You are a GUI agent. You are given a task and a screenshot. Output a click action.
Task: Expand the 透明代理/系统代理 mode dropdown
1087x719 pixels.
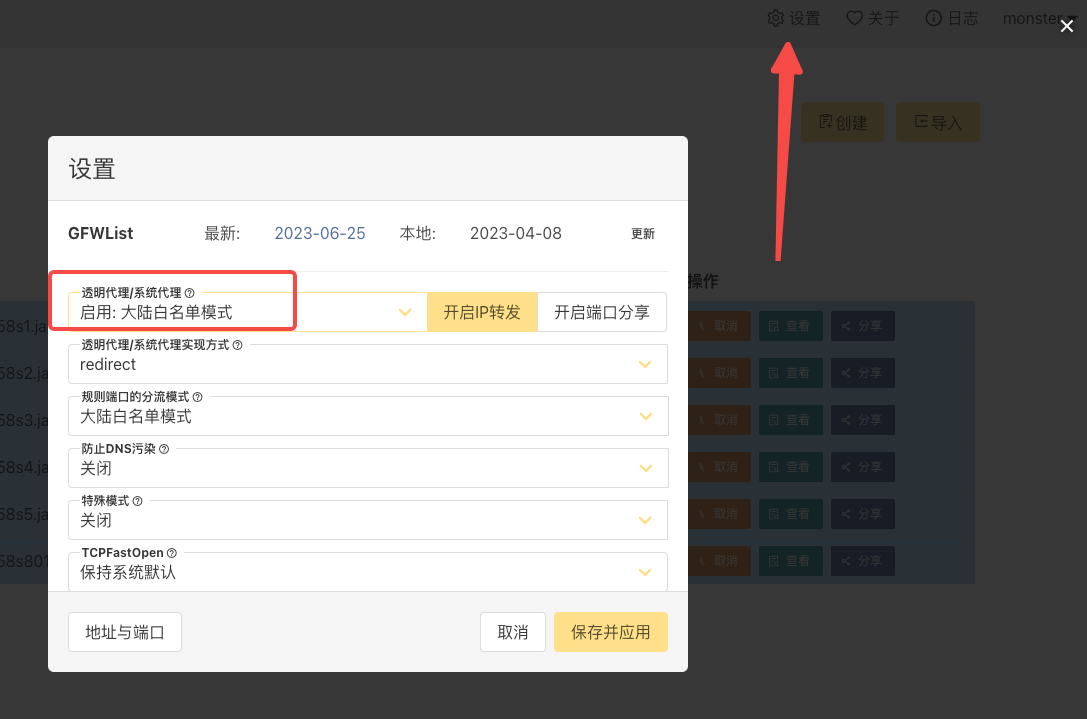tap(247, 312)
